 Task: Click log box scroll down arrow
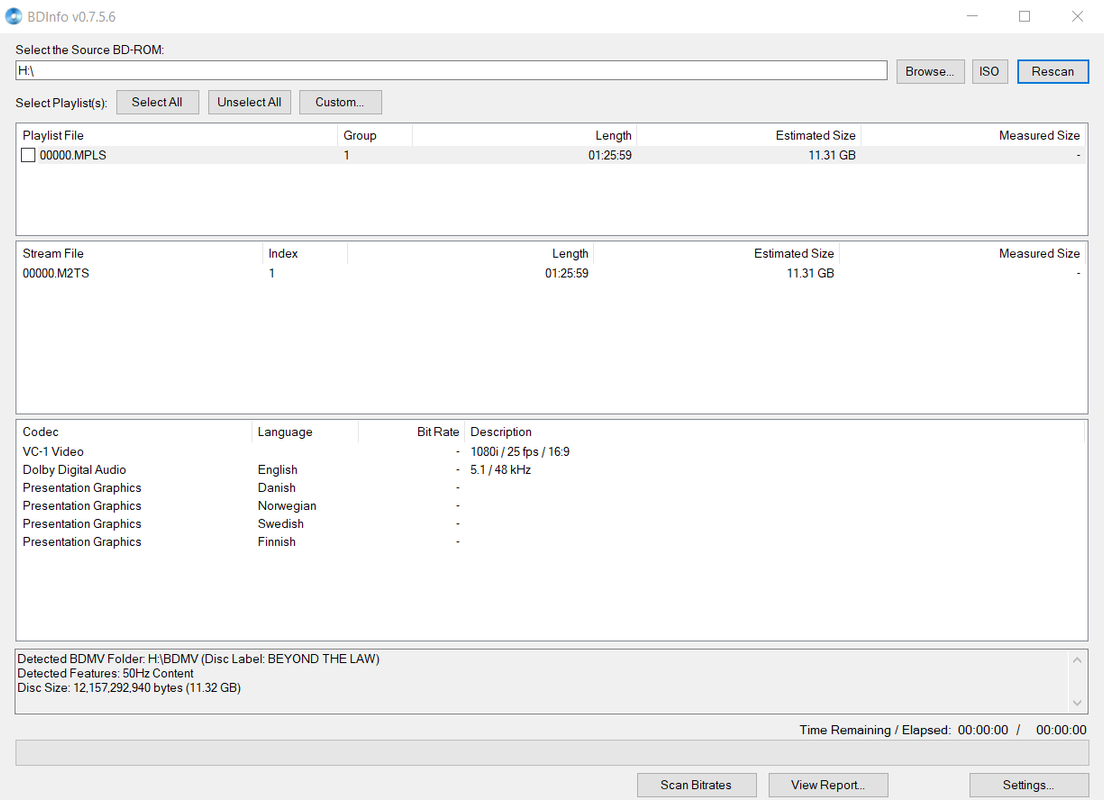1077,703
